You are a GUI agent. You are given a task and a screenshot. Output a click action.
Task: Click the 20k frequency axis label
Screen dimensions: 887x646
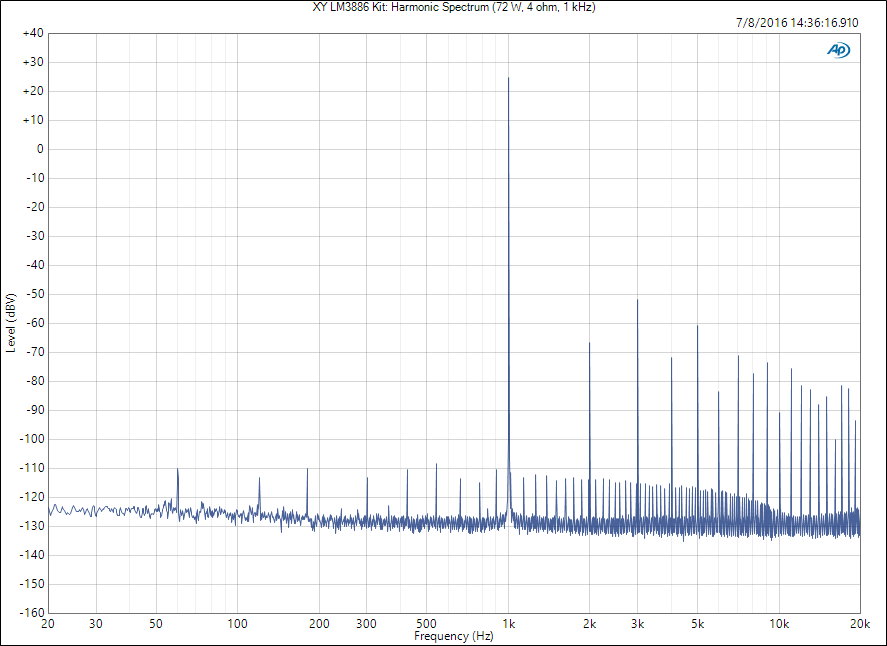860,624
